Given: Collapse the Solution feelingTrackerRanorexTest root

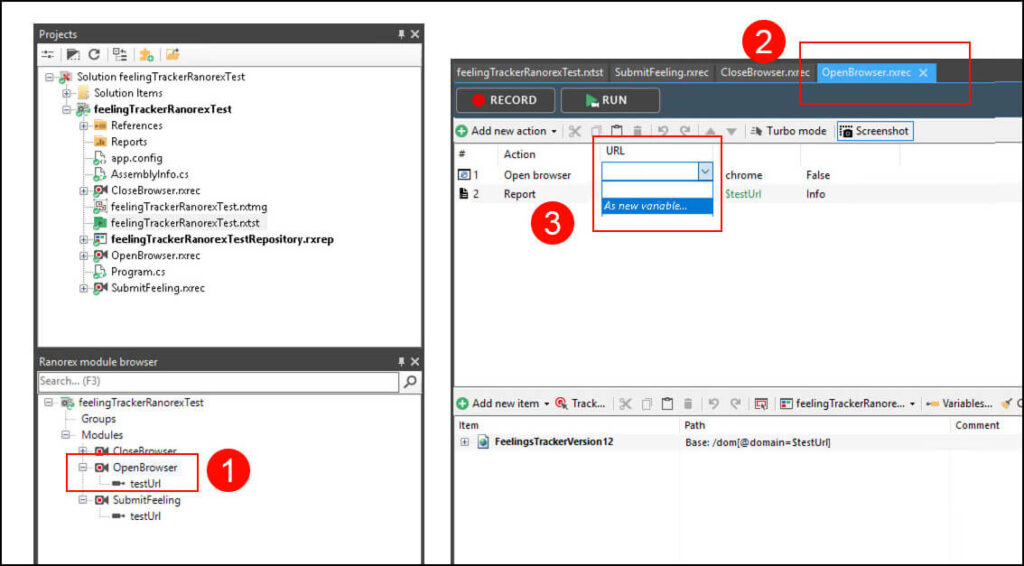Looking at the screenshot, I should click(x=50, y=77).
